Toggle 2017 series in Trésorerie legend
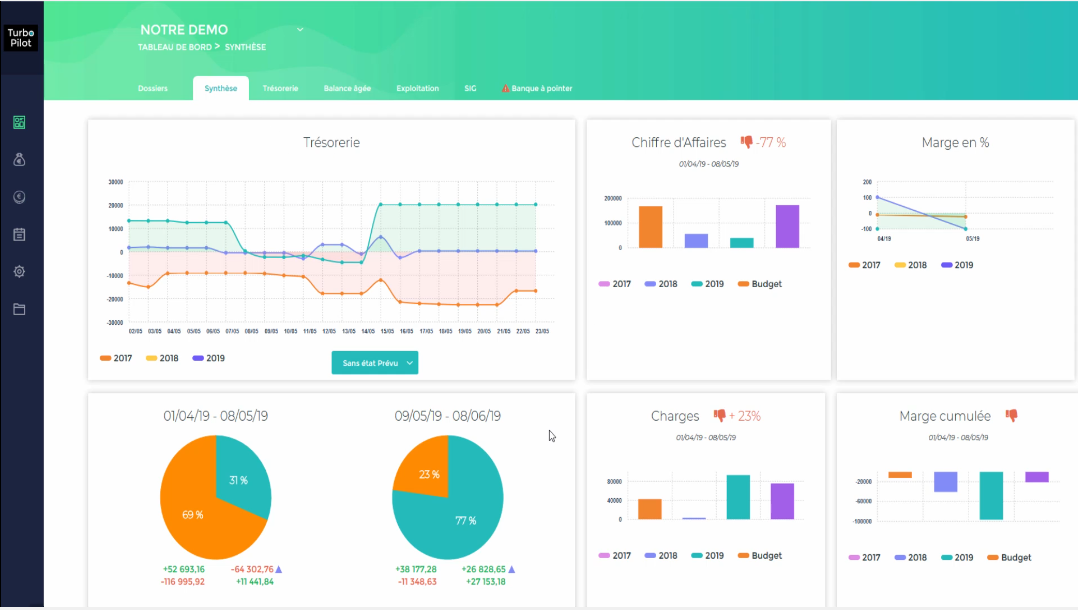The height and width of the screenshot is (610, 1078). 116,358
